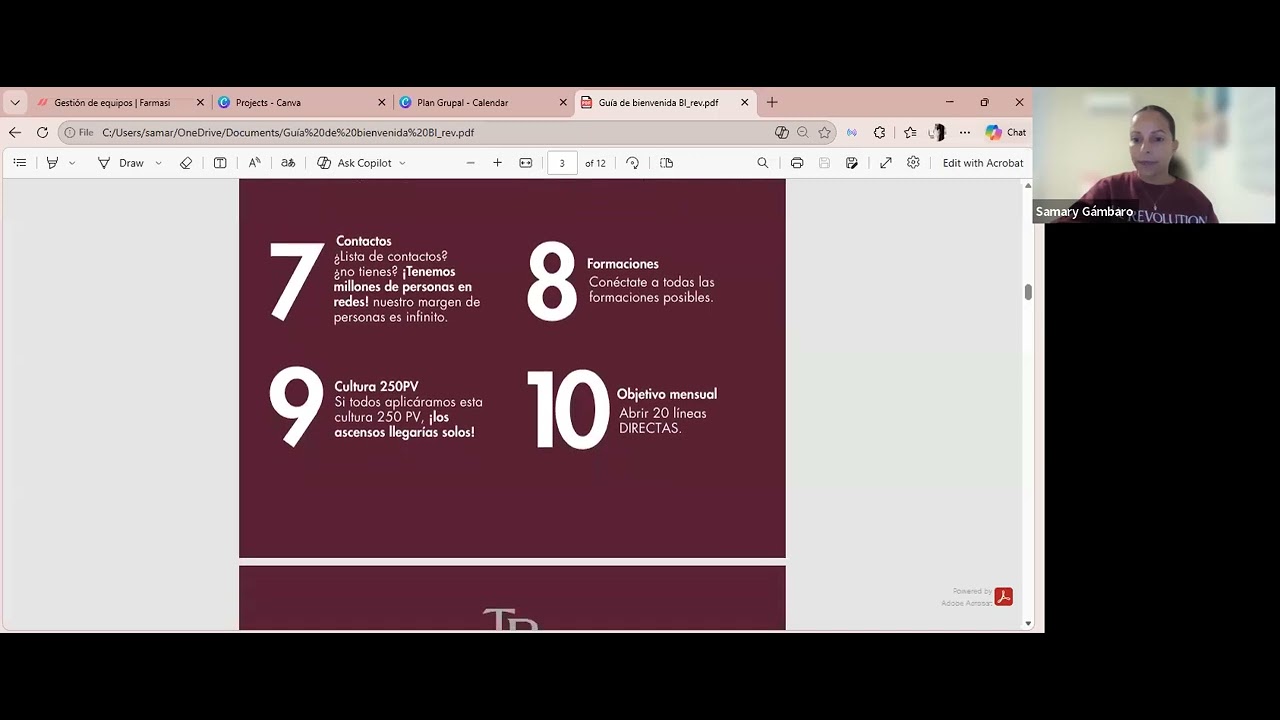This screenshot has width=1280, height=720.
Task: Close the Projects - Canva tab
Action: tap(381, 102)
